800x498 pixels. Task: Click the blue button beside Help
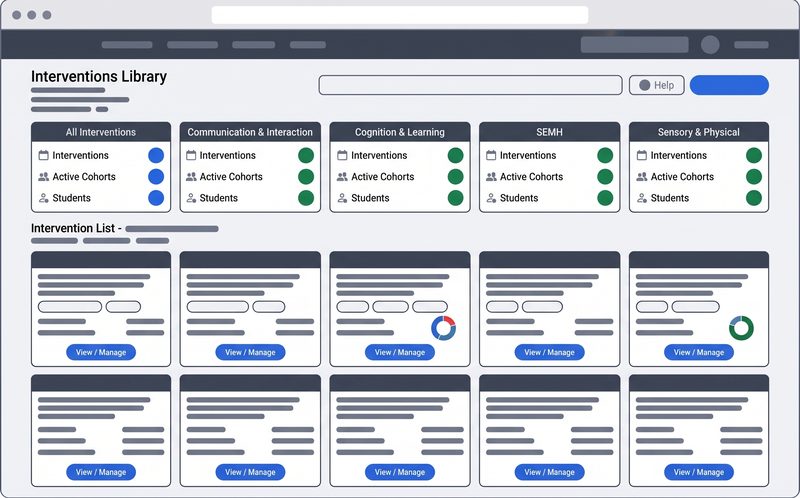(x=729, y=85)
